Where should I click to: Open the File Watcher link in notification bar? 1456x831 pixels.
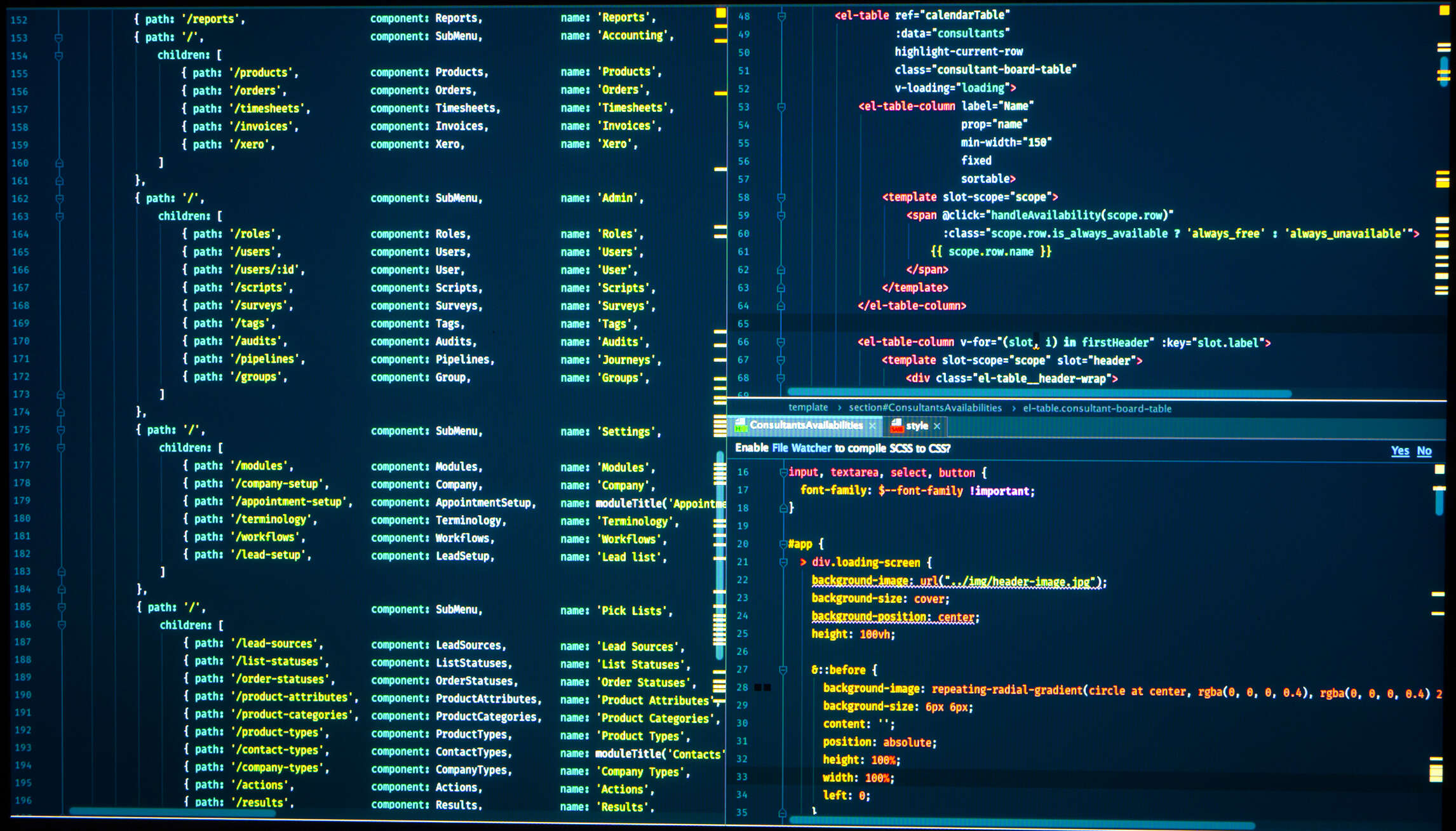pos(801,448)
